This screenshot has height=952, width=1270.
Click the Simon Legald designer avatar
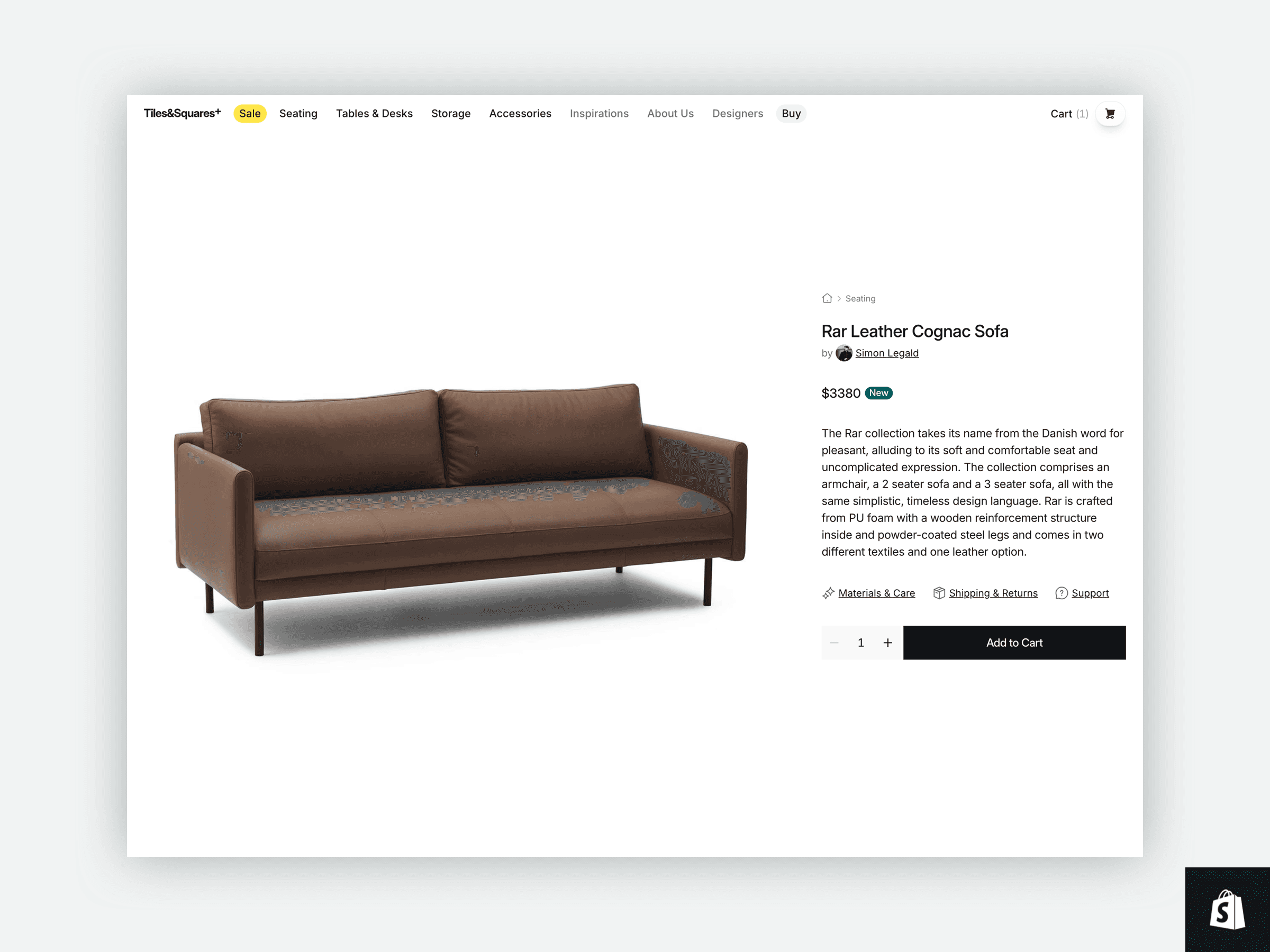pos(843,353)
